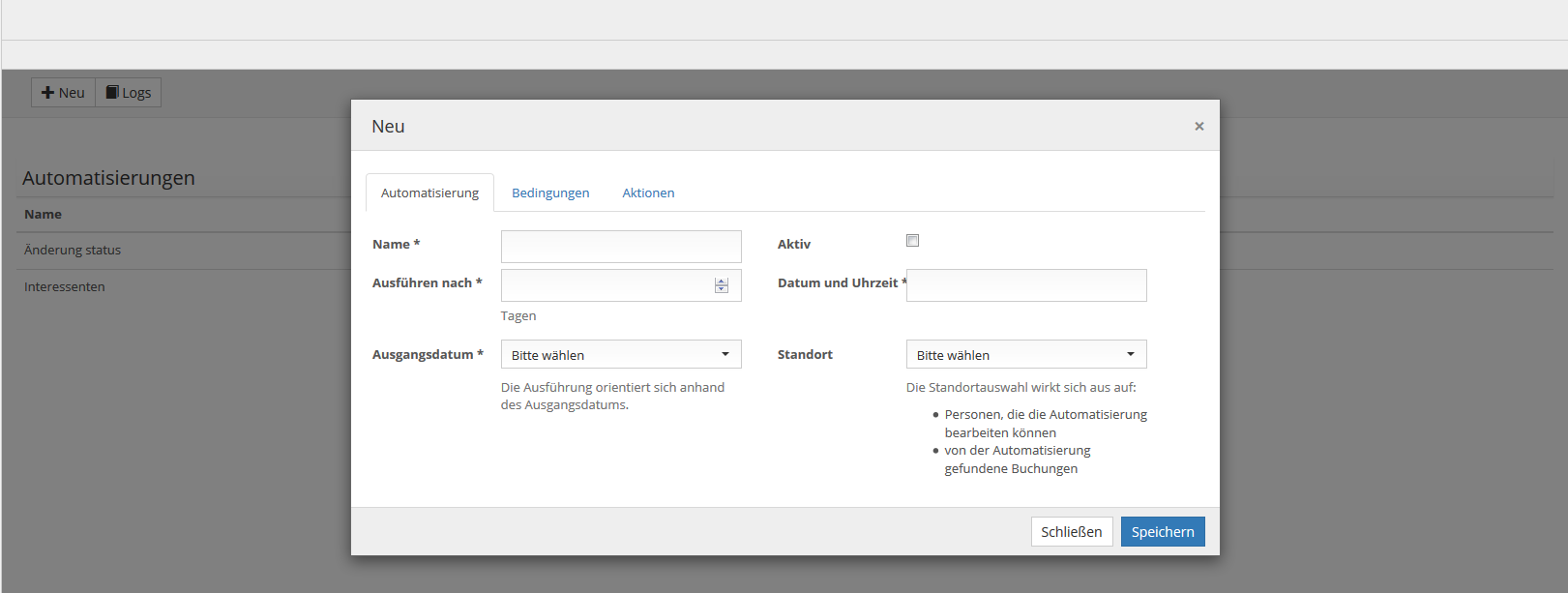Close the Neu dialog with X

pyautogui.click(x=1198, y=126)
